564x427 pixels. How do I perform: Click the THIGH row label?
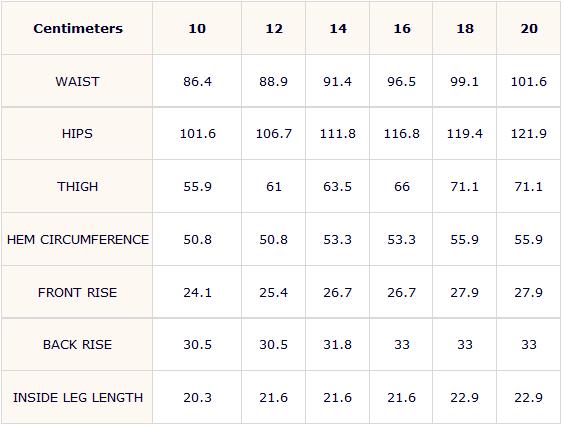[x=77, y=187]
